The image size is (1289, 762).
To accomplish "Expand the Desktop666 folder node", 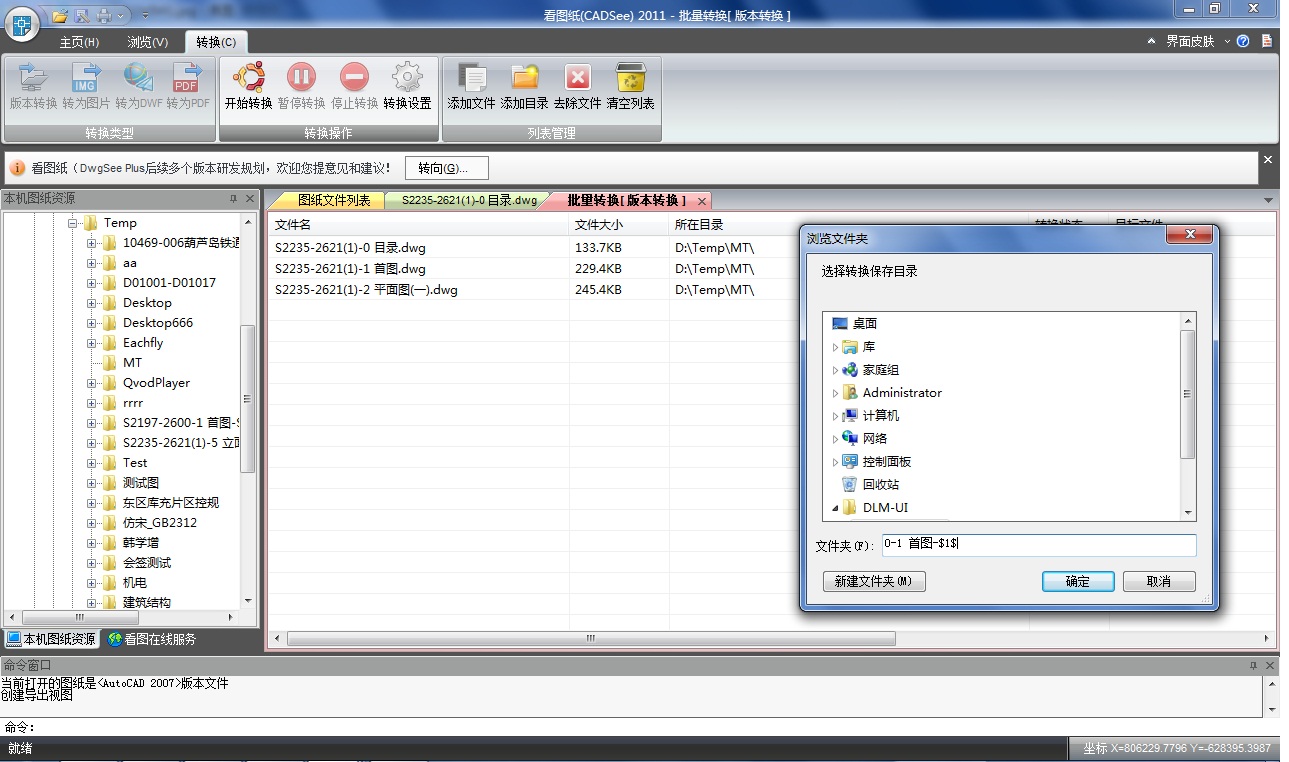I will click(92, 323).
